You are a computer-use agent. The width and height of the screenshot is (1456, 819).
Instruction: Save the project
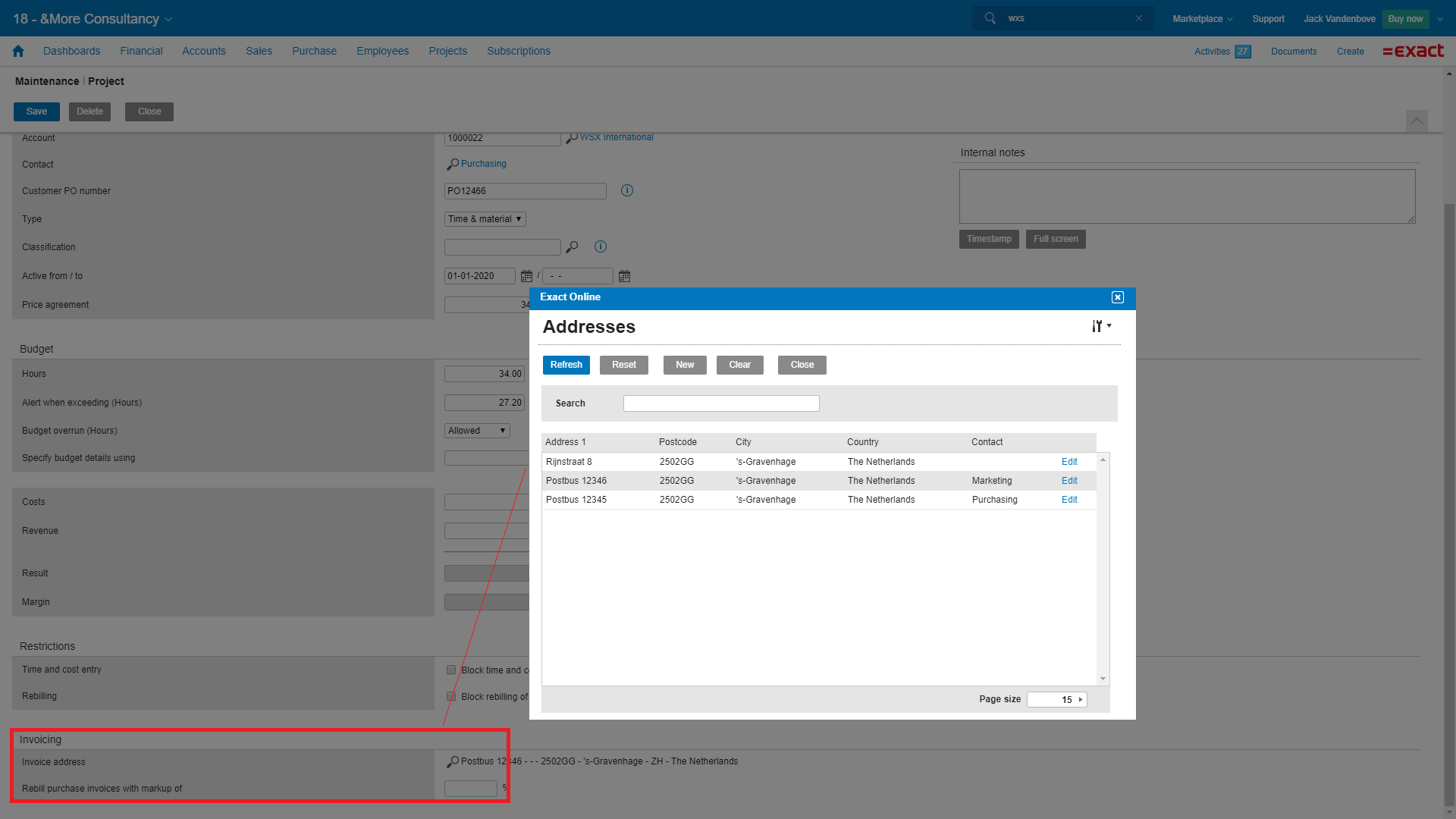click(36, 111)
